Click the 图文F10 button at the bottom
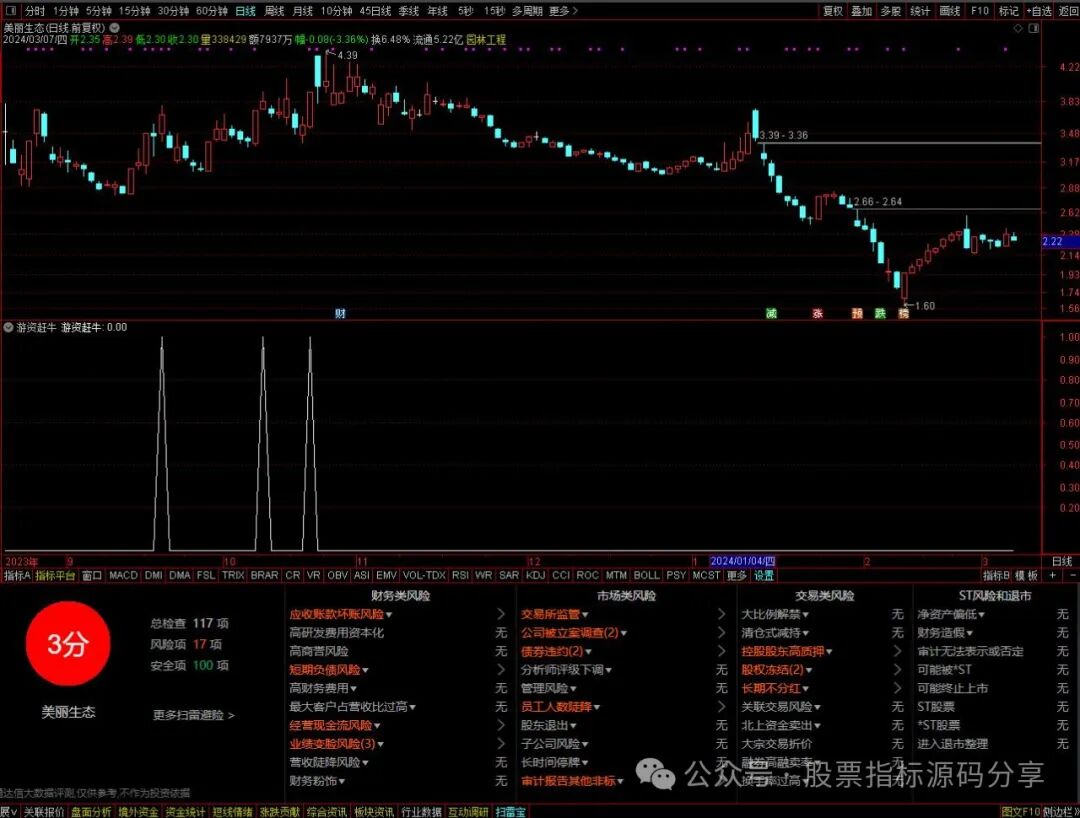The image size is (1080, 818). [1020, 812]
